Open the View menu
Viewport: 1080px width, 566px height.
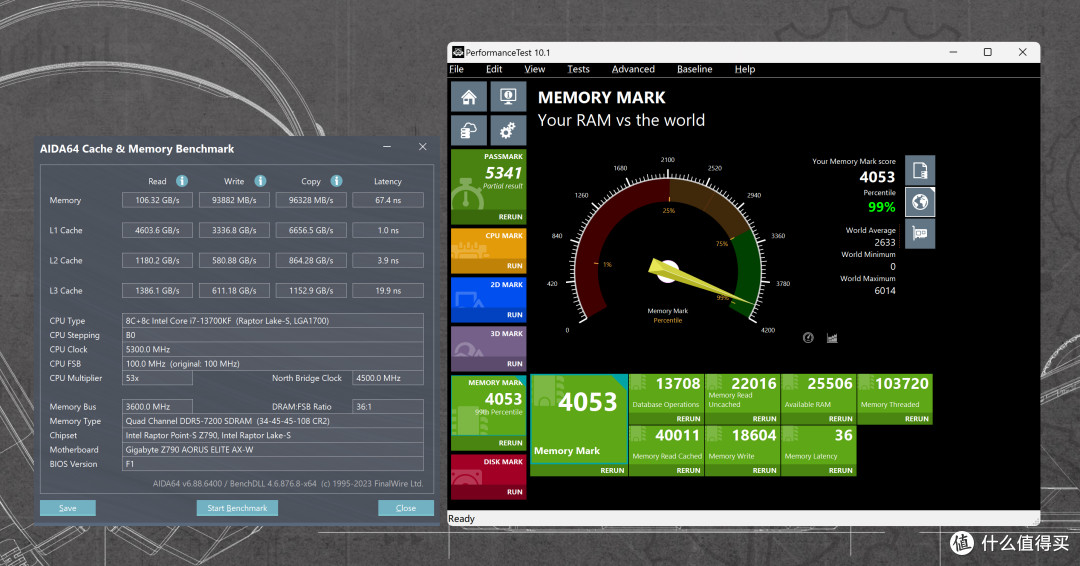(534, 69)
